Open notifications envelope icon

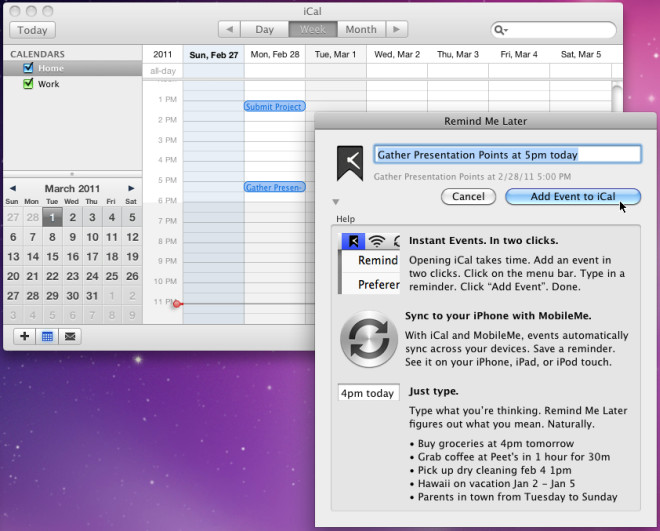70,336
